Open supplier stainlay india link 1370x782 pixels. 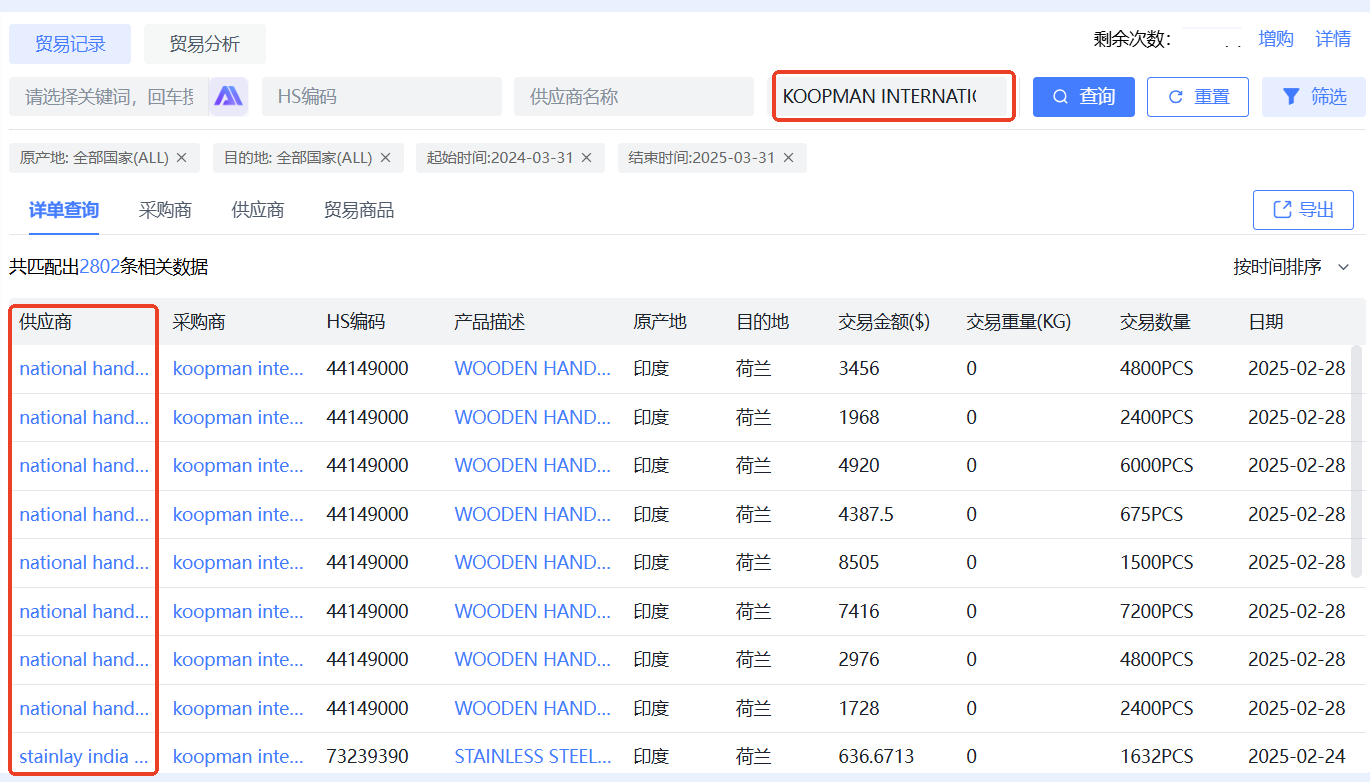tap(84, 756)
